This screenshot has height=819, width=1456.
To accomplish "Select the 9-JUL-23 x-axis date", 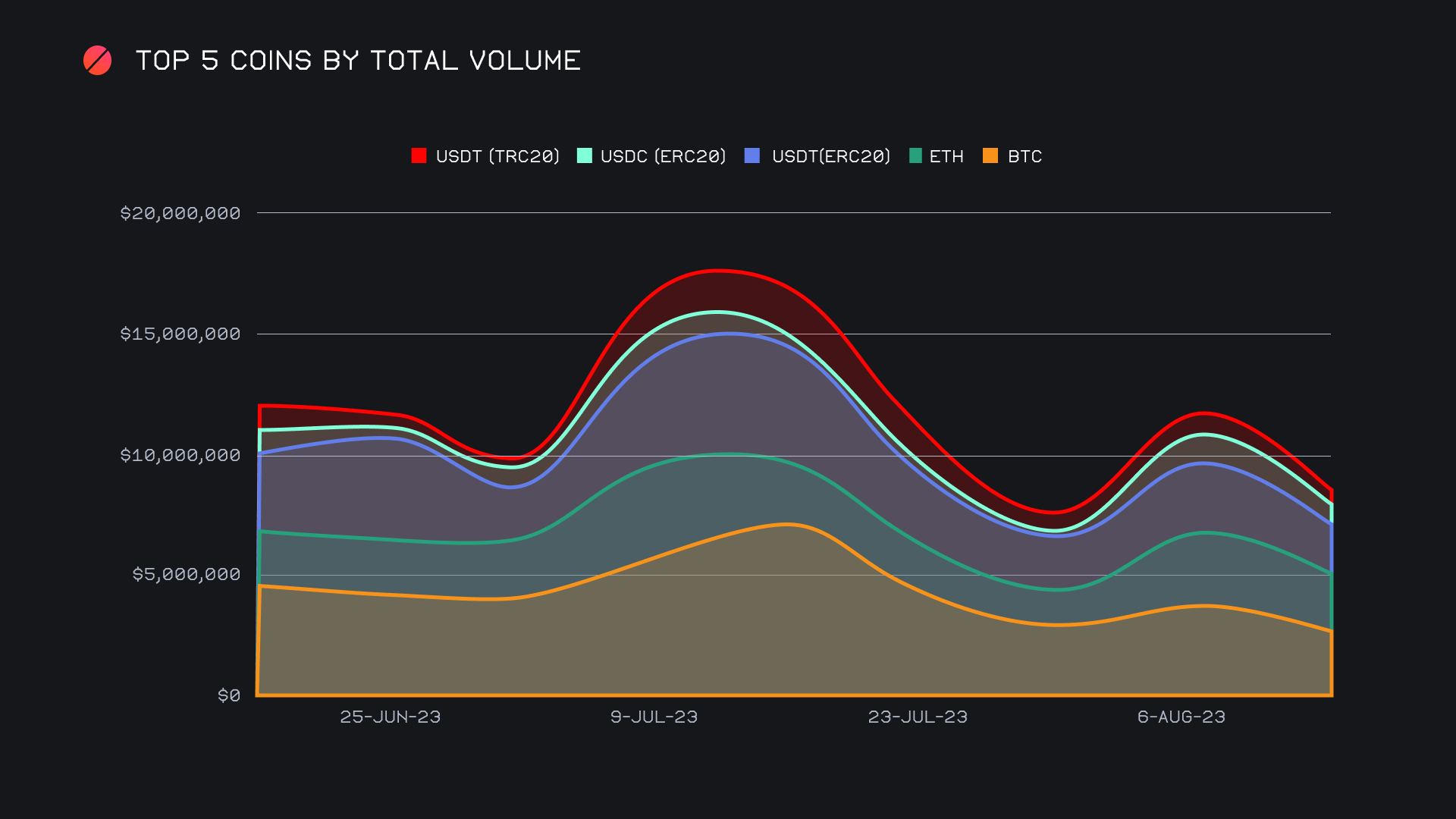I will (654, 717).
